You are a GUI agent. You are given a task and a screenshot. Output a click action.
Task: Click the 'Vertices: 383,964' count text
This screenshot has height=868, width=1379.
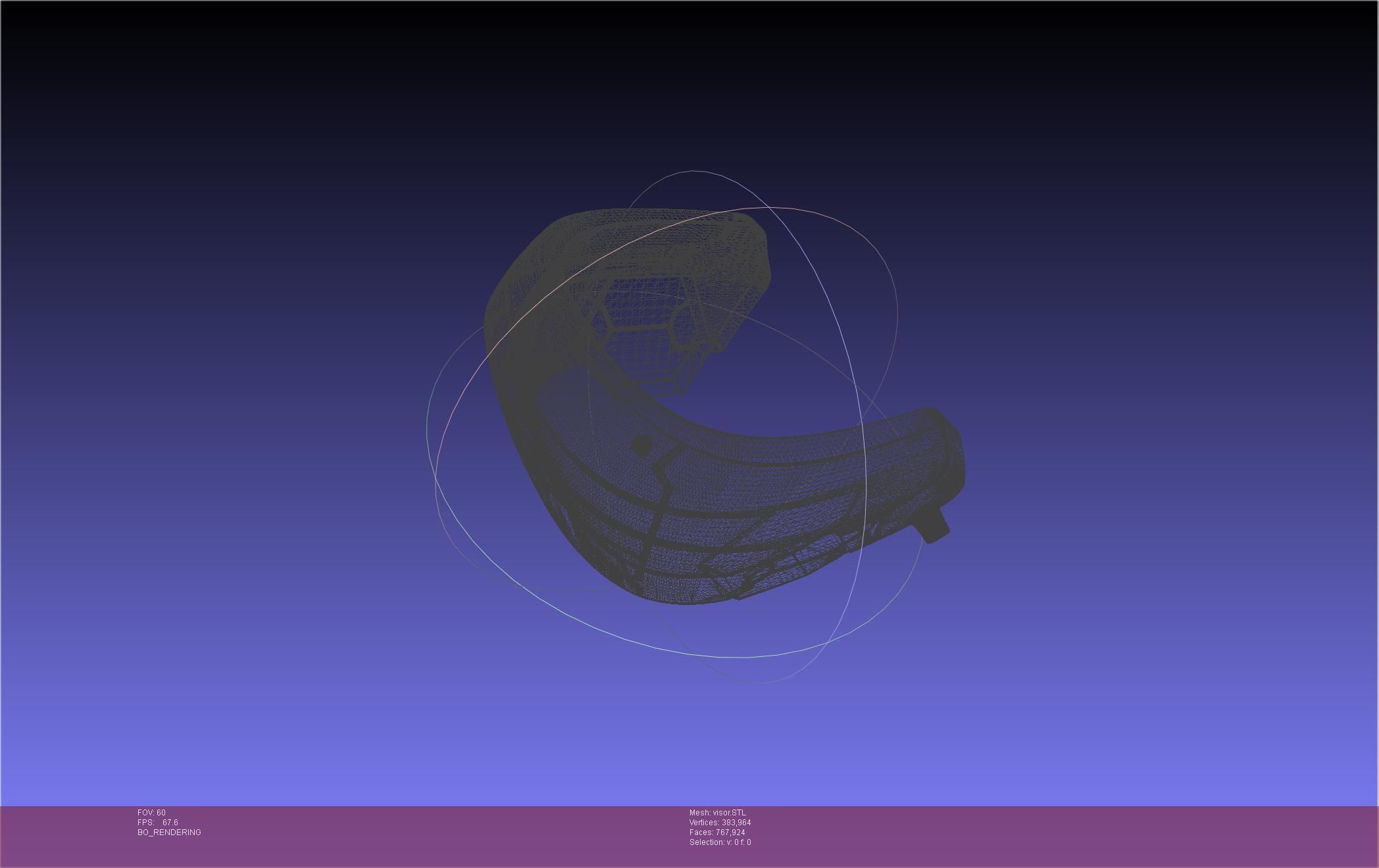tap(720, 823)
